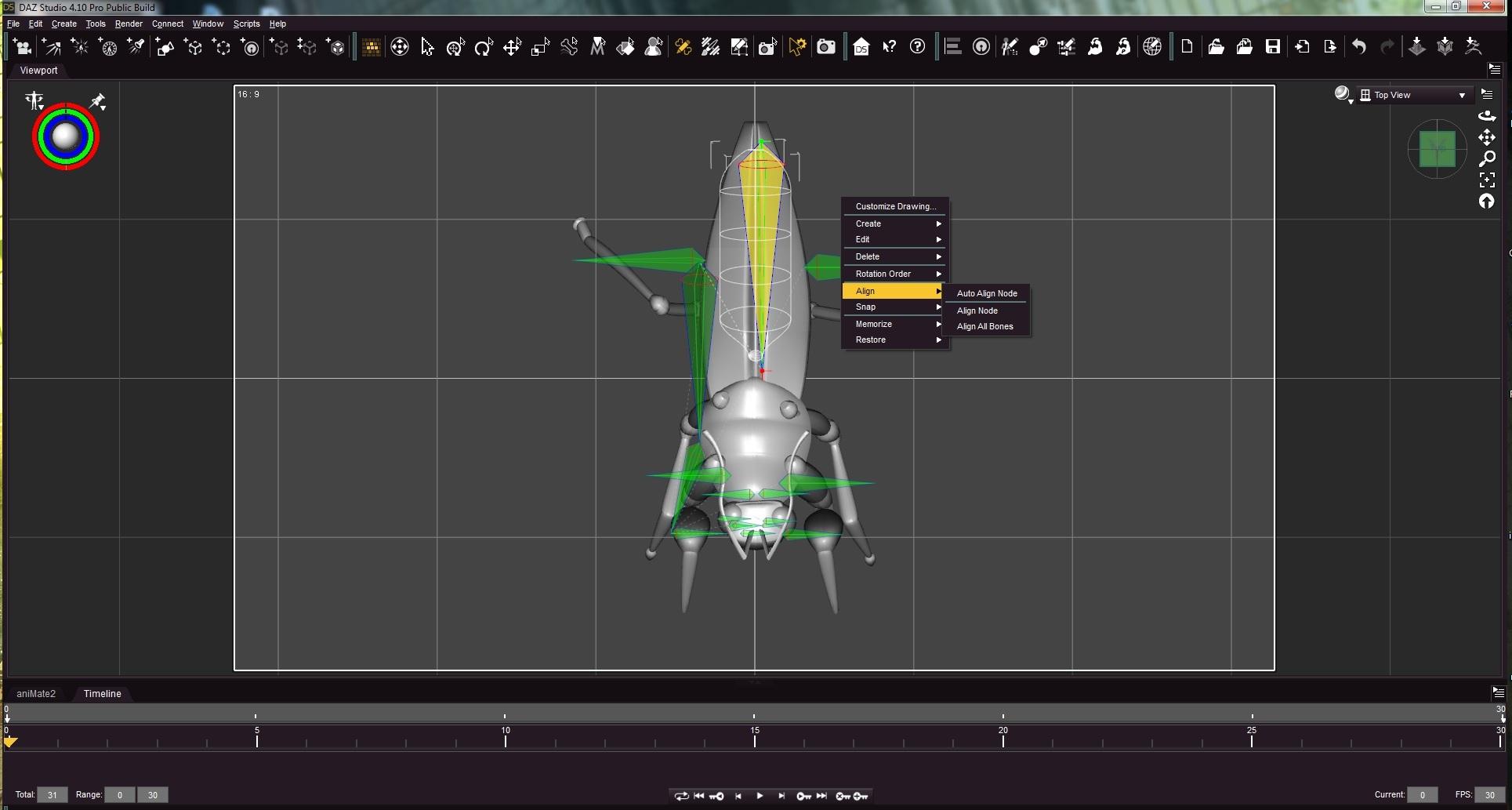
Task: Open the Scripts menu
Action: (246, 24)
